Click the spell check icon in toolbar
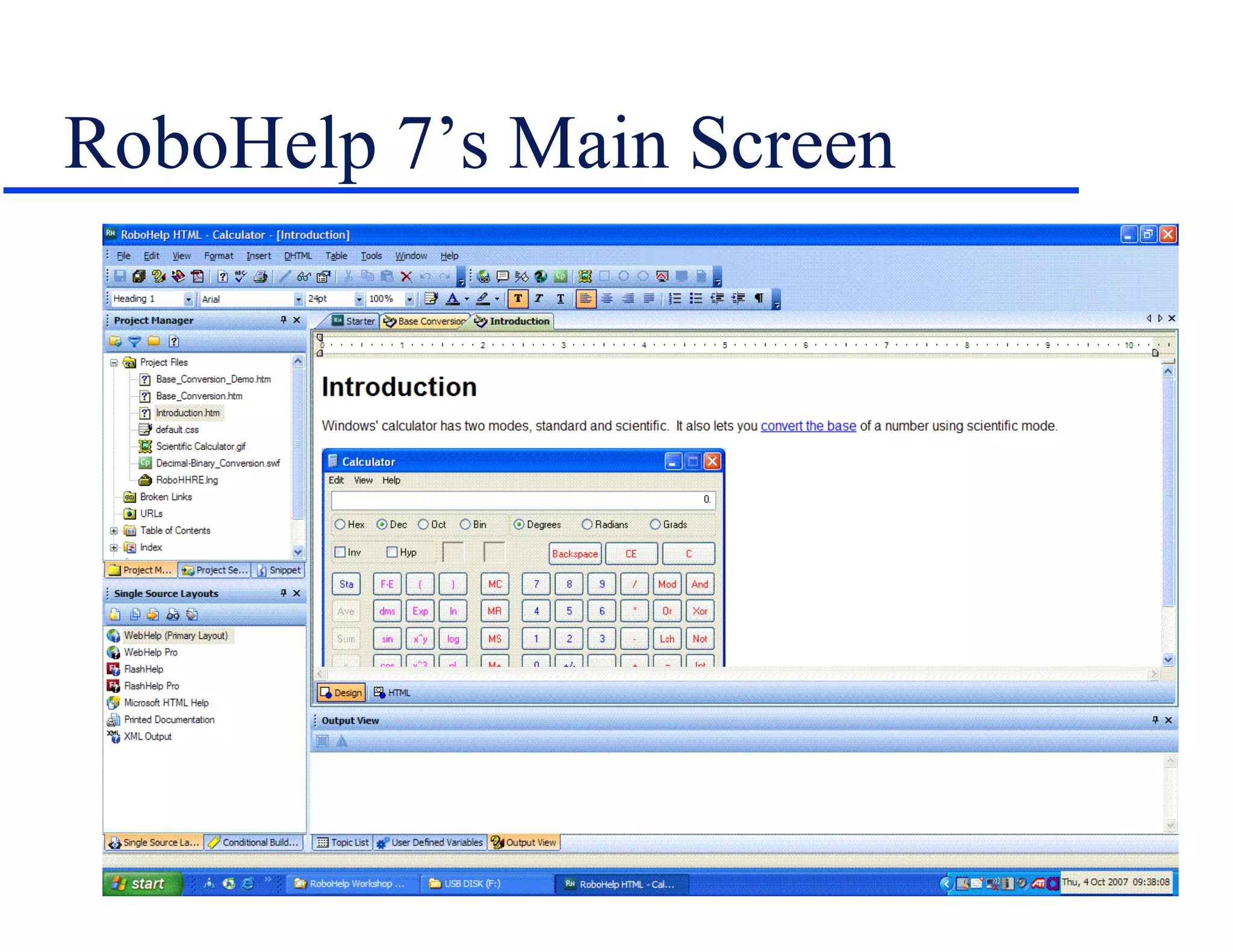1233x952 pixels. click(240, 276)
